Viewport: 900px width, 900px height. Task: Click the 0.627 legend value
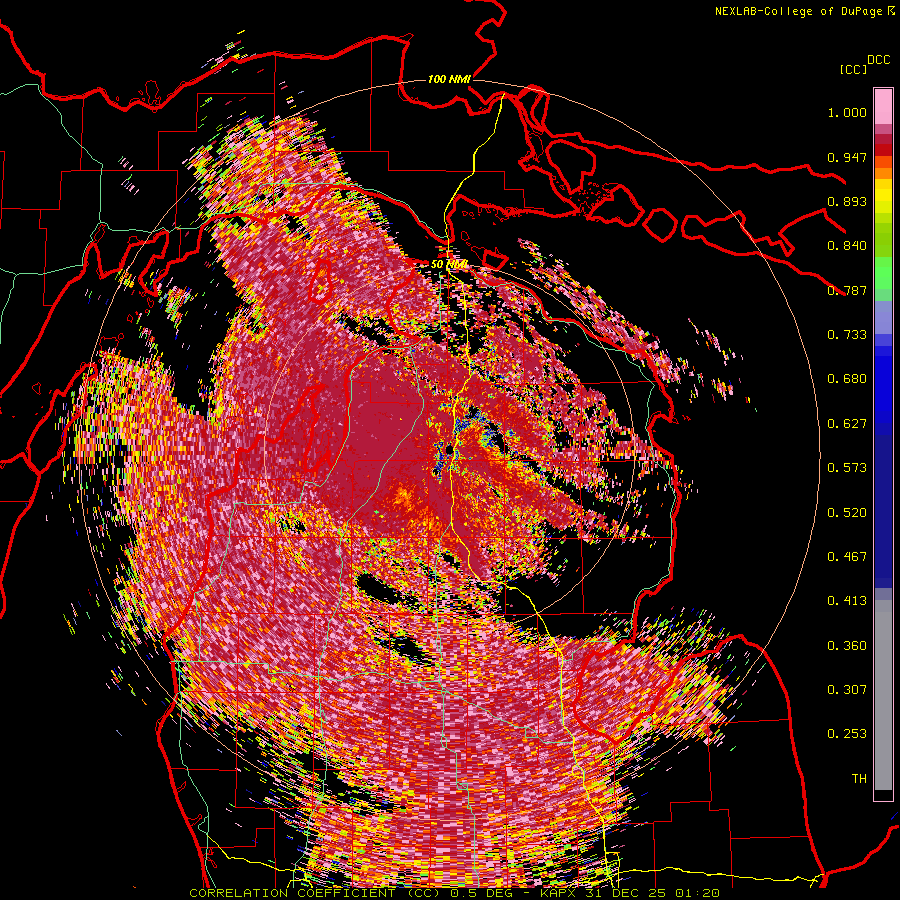847,424
